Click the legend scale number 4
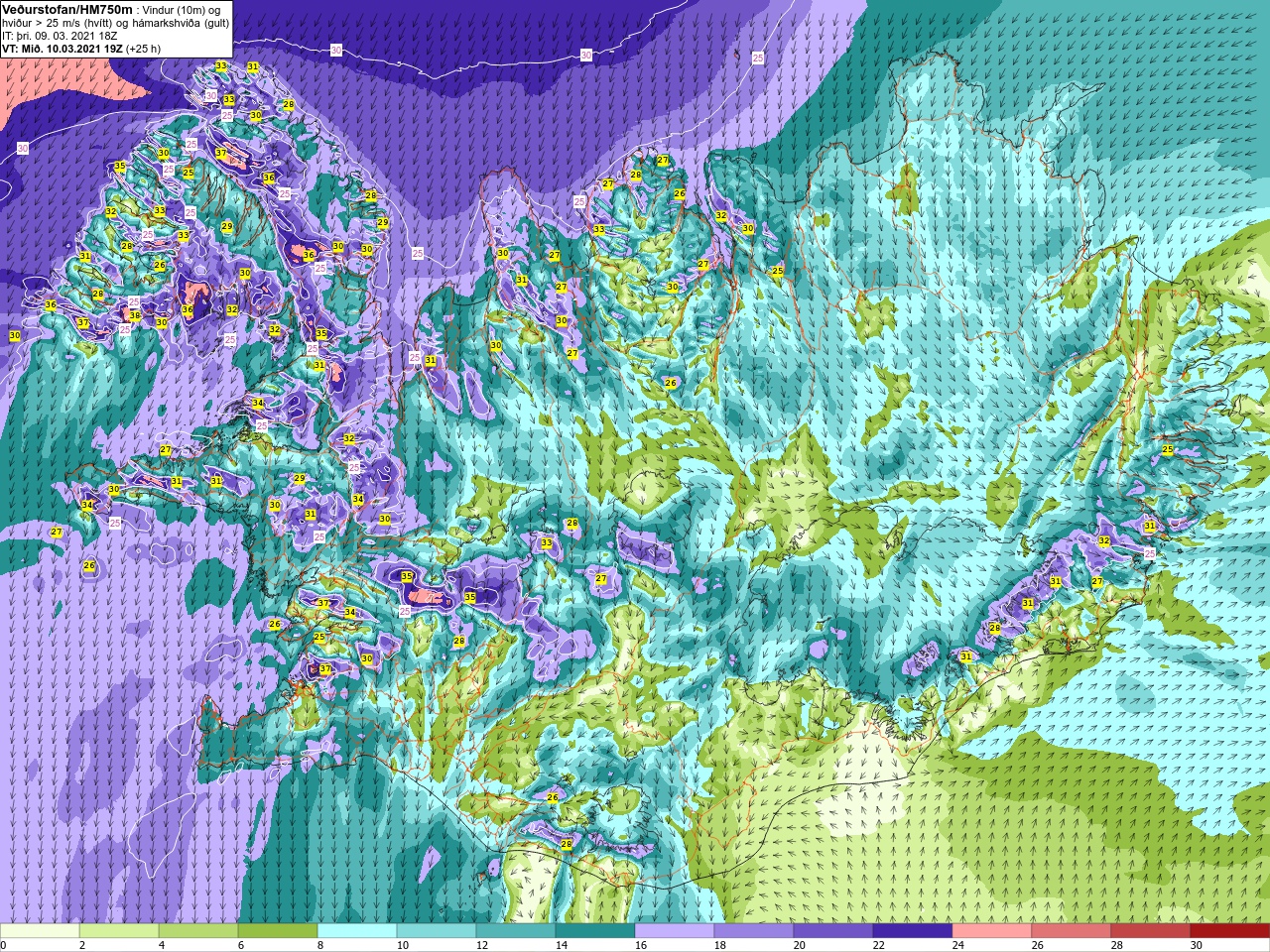This screenshot has height=952, width=1270. [162, 945]
